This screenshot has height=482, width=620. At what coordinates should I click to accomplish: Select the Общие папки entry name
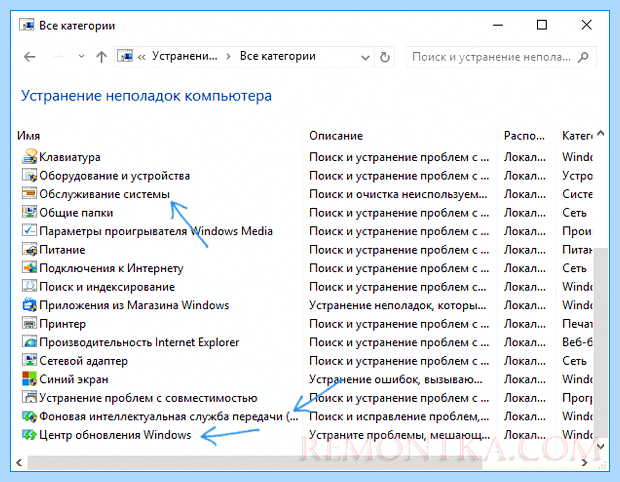76,213
